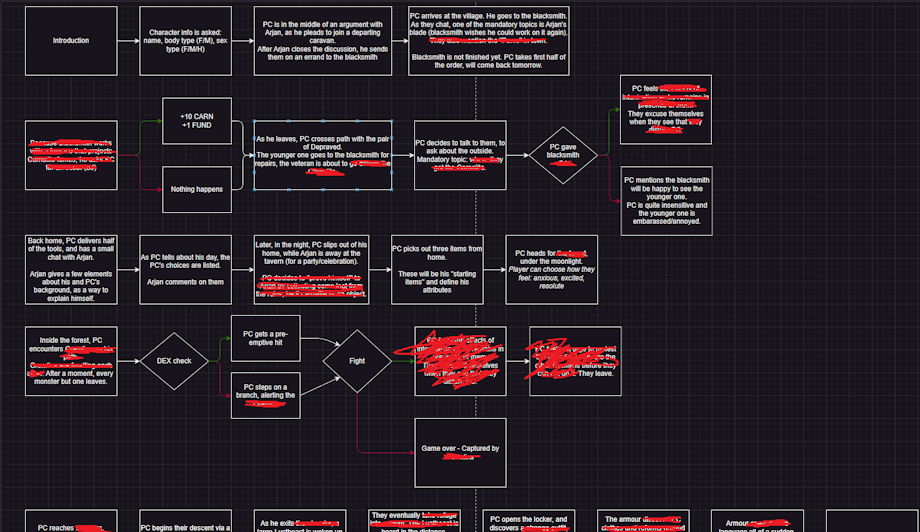Select the Introduction node
This screenshot has width=920, height=532.
pyautogui.click(x=71, y=41)
